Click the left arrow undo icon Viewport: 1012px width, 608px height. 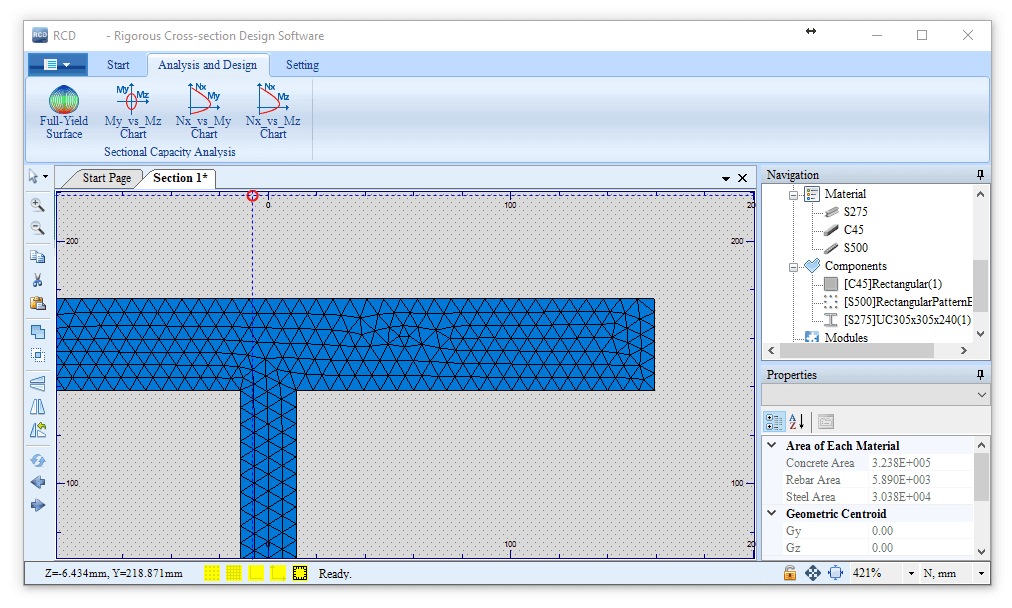coord(37,482)
